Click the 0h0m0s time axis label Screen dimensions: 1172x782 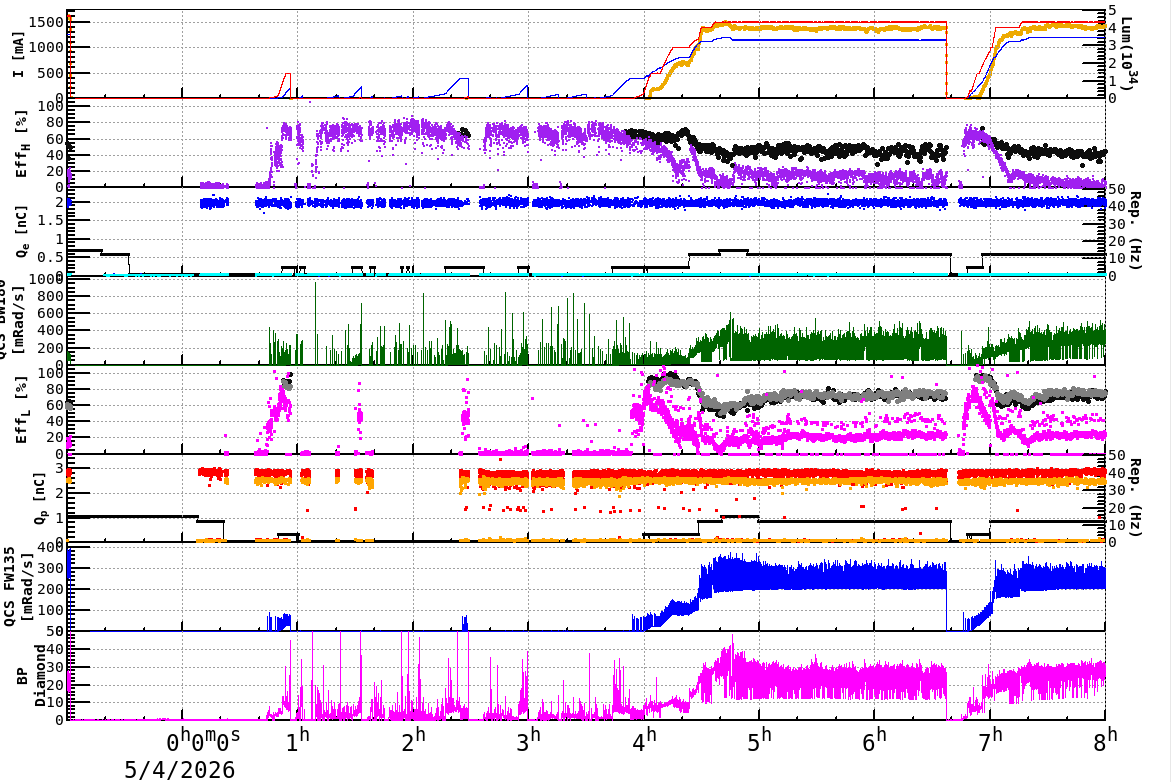coord(203,741)
